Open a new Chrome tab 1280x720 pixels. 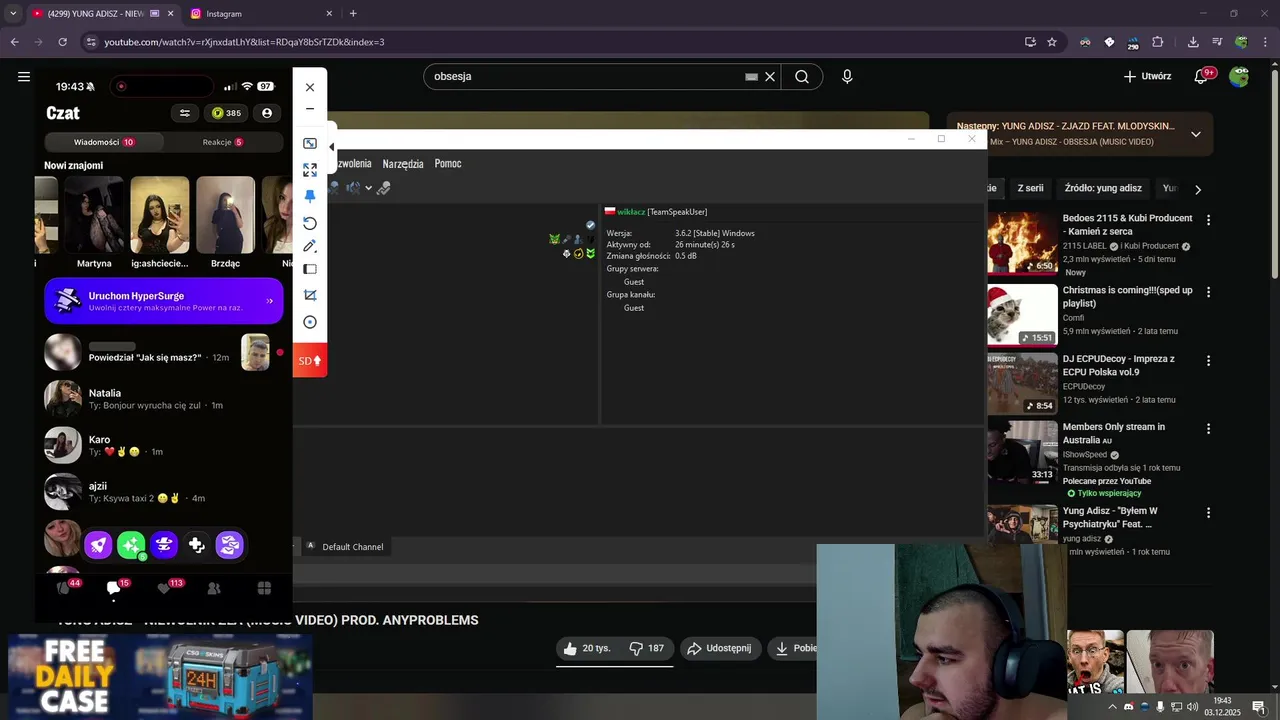[x=353, y=14]
